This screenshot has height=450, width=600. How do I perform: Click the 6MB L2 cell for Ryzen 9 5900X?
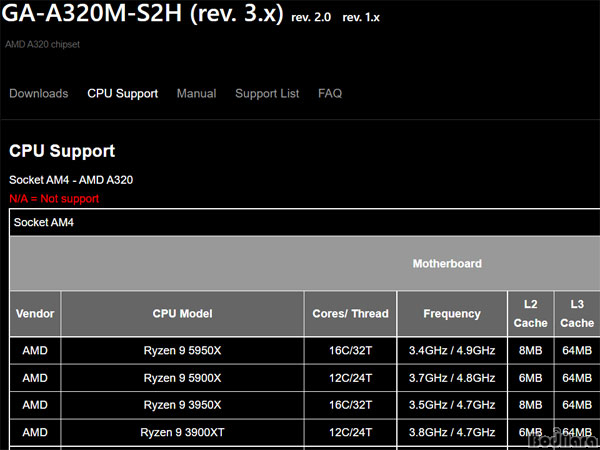[530, 378]
